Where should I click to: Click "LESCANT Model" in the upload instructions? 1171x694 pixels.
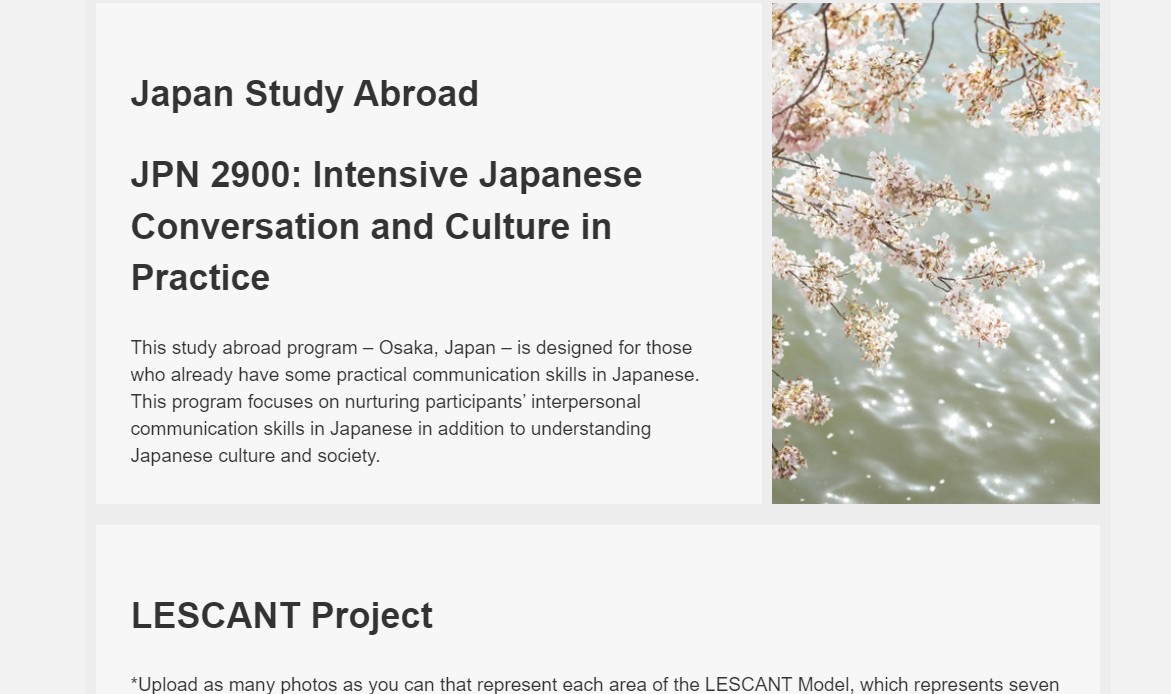772,685
